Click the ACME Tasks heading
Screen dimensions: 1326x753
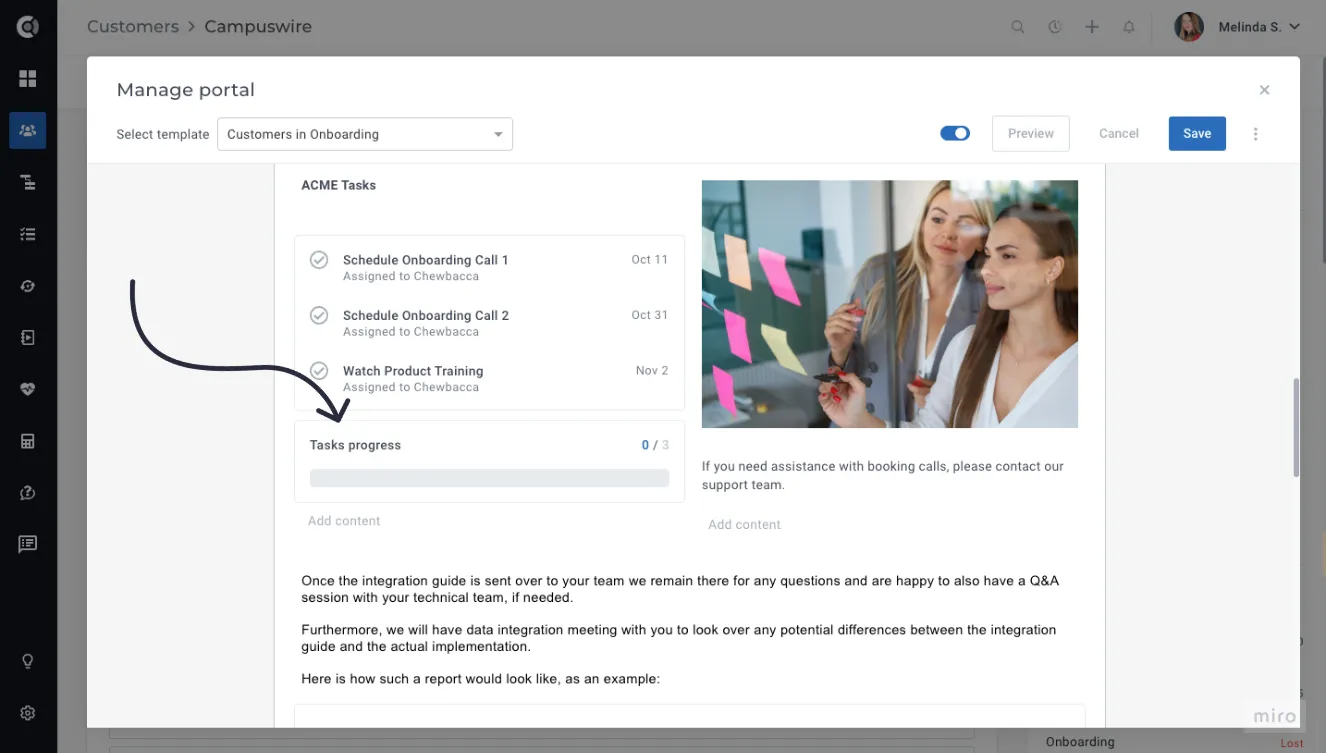tap(339, 185)
